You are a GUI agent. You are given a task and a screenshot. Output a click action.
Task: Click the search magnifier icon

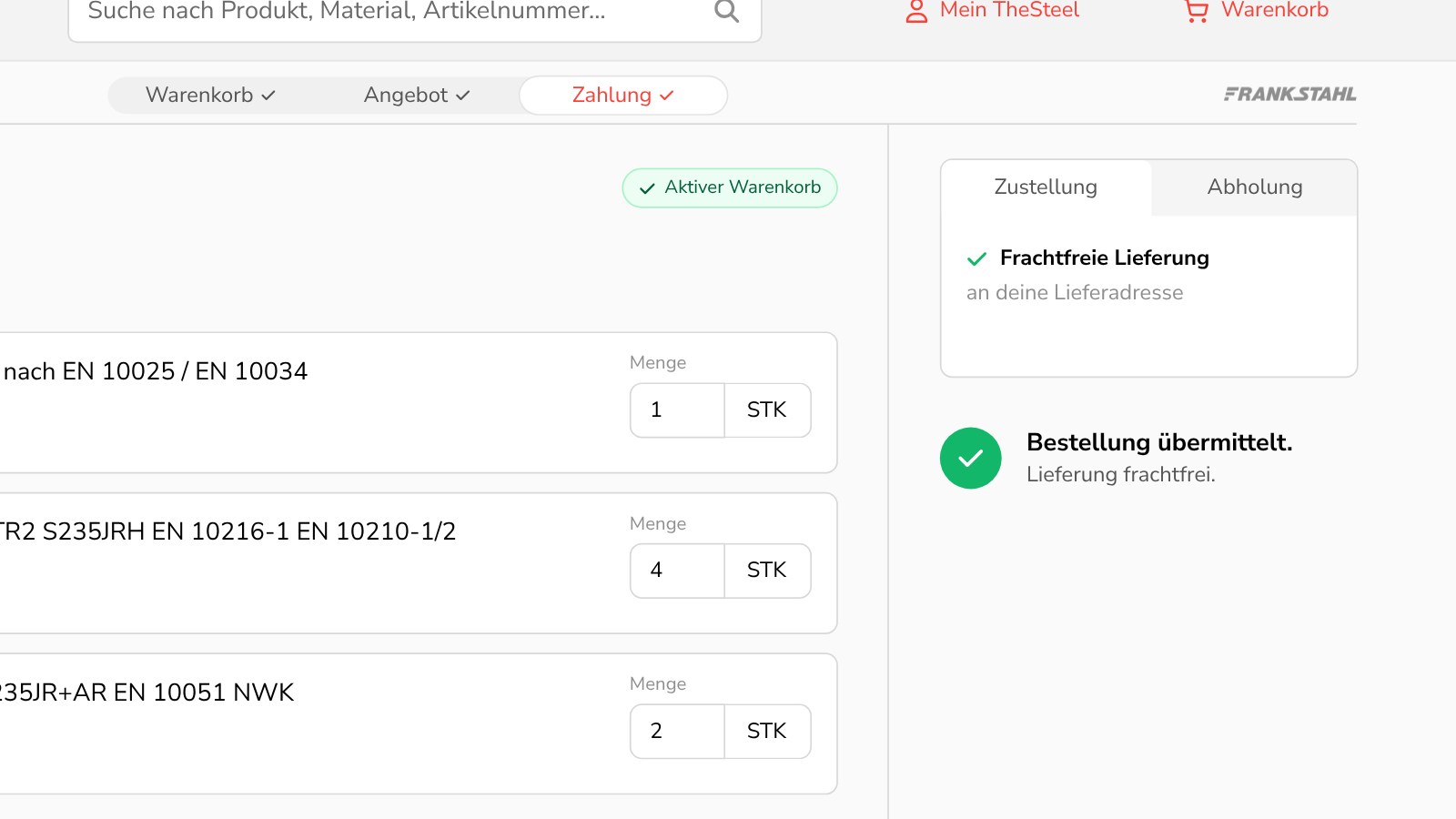pos(726,10)
